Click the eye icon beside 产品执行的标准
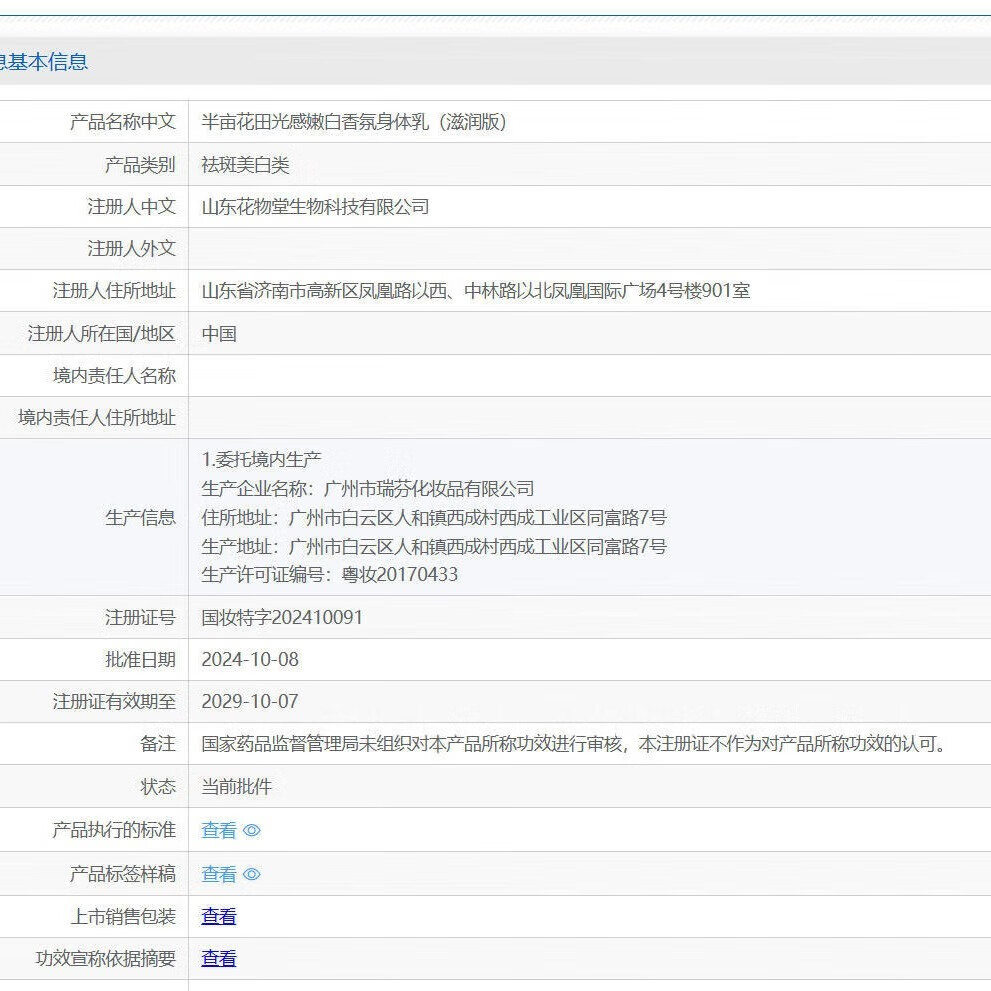The image size is (991, 991). point(252,830)
